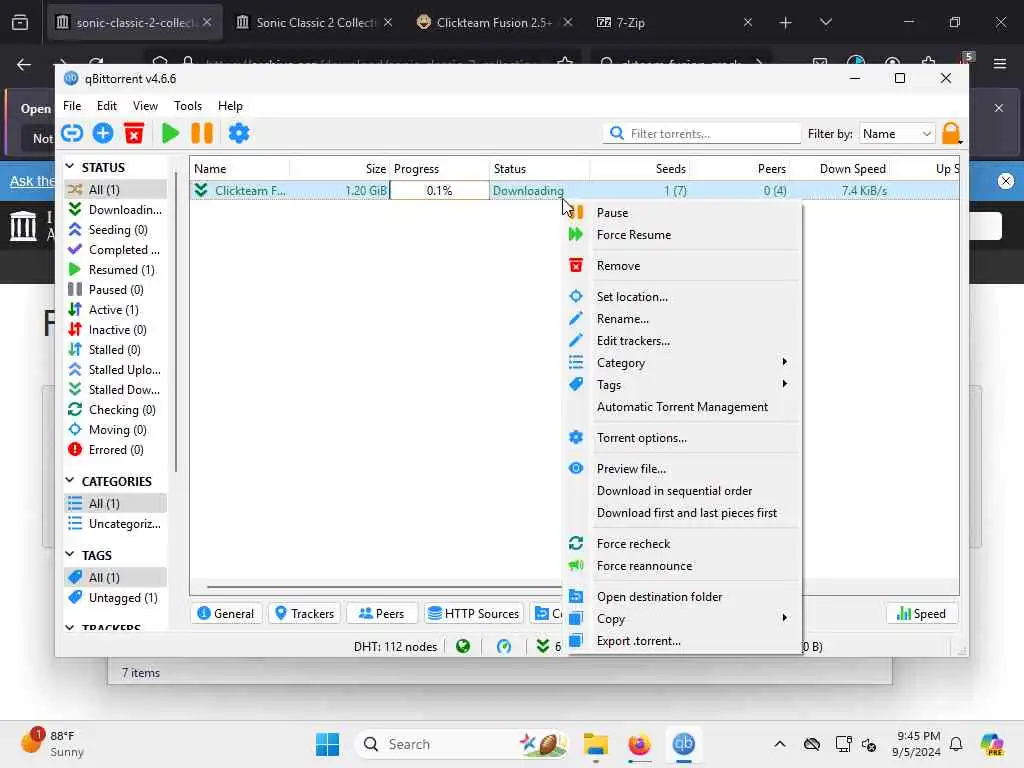Viewport: 1024px width, 768px height.
Task: Open the Tools menu
Action: (187, 106)
